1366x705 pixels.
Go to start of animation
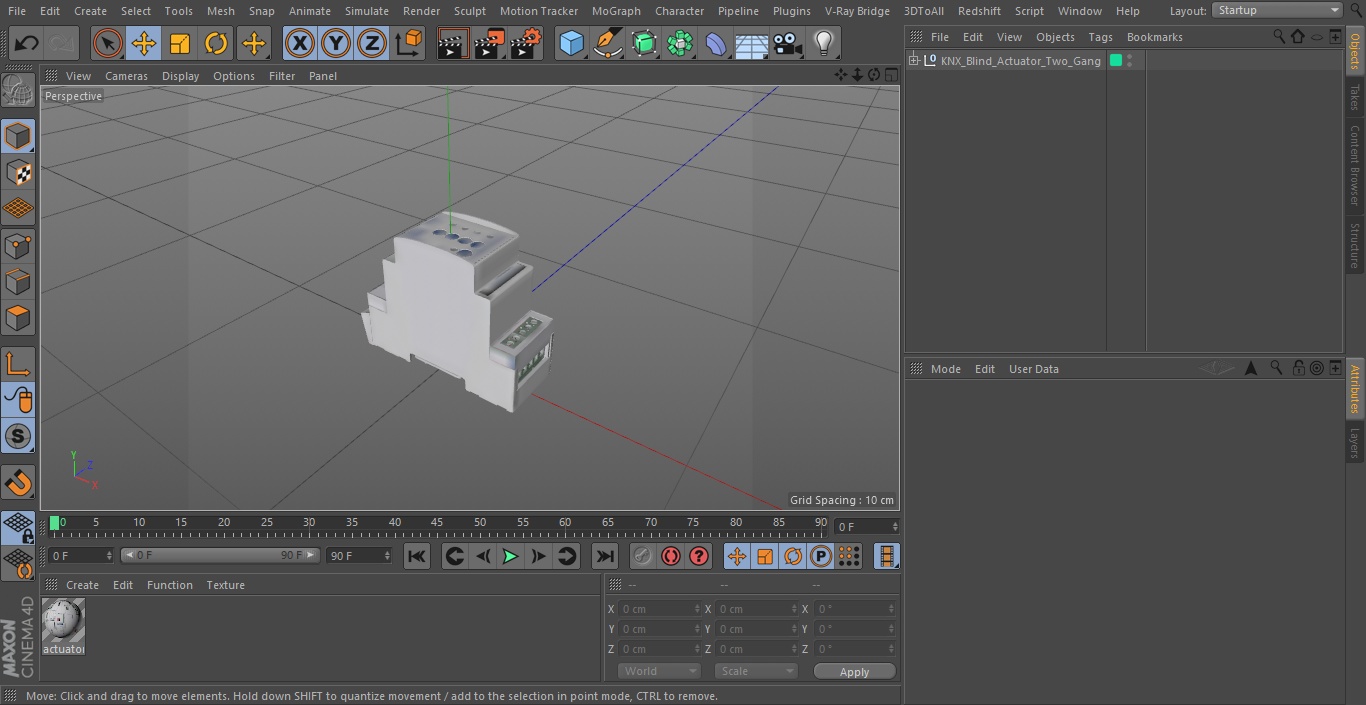[x=417, y=556]
